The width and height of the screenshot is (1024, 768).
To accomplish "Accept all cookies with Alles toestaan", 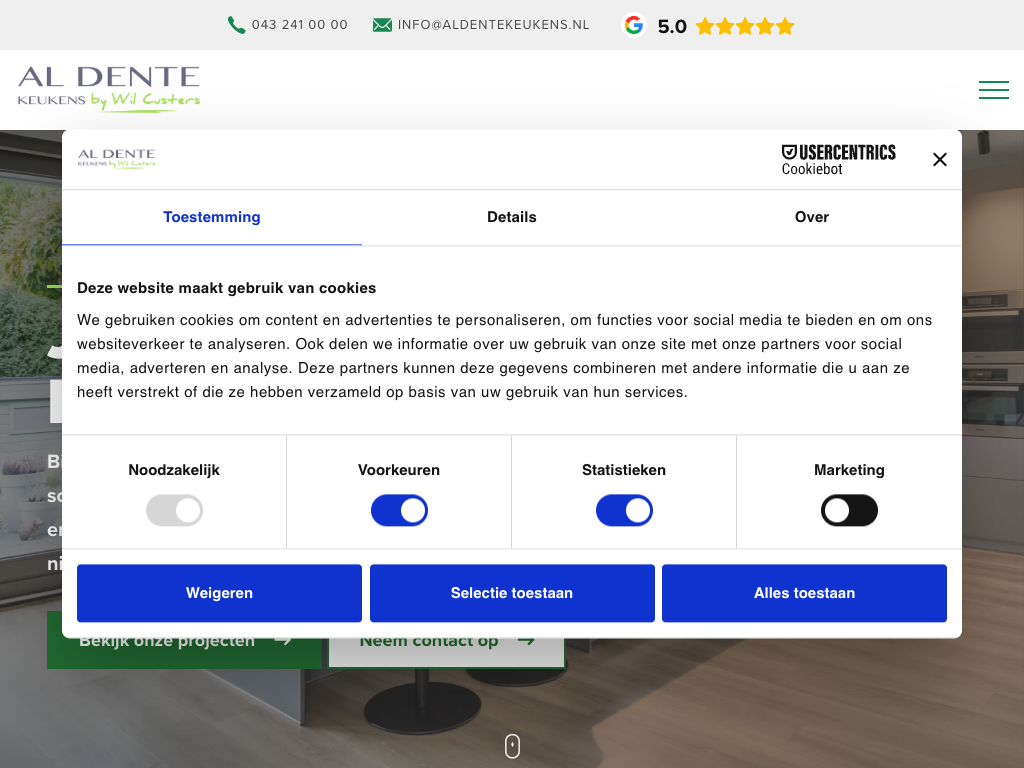I will pos(804,593).
